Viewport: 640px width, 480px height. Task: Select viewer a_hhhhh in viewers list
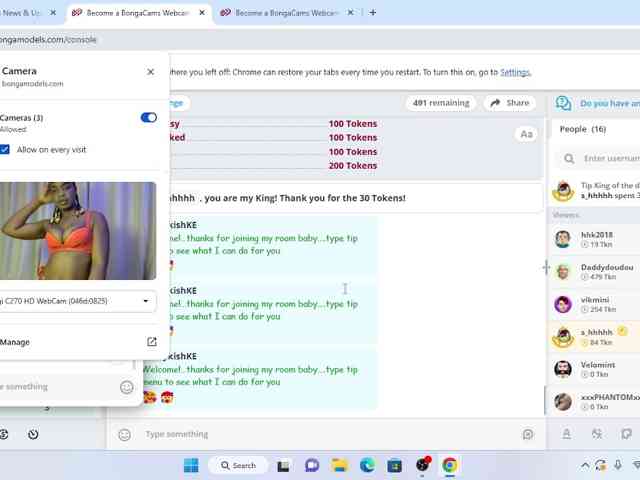tap(594, 337)
